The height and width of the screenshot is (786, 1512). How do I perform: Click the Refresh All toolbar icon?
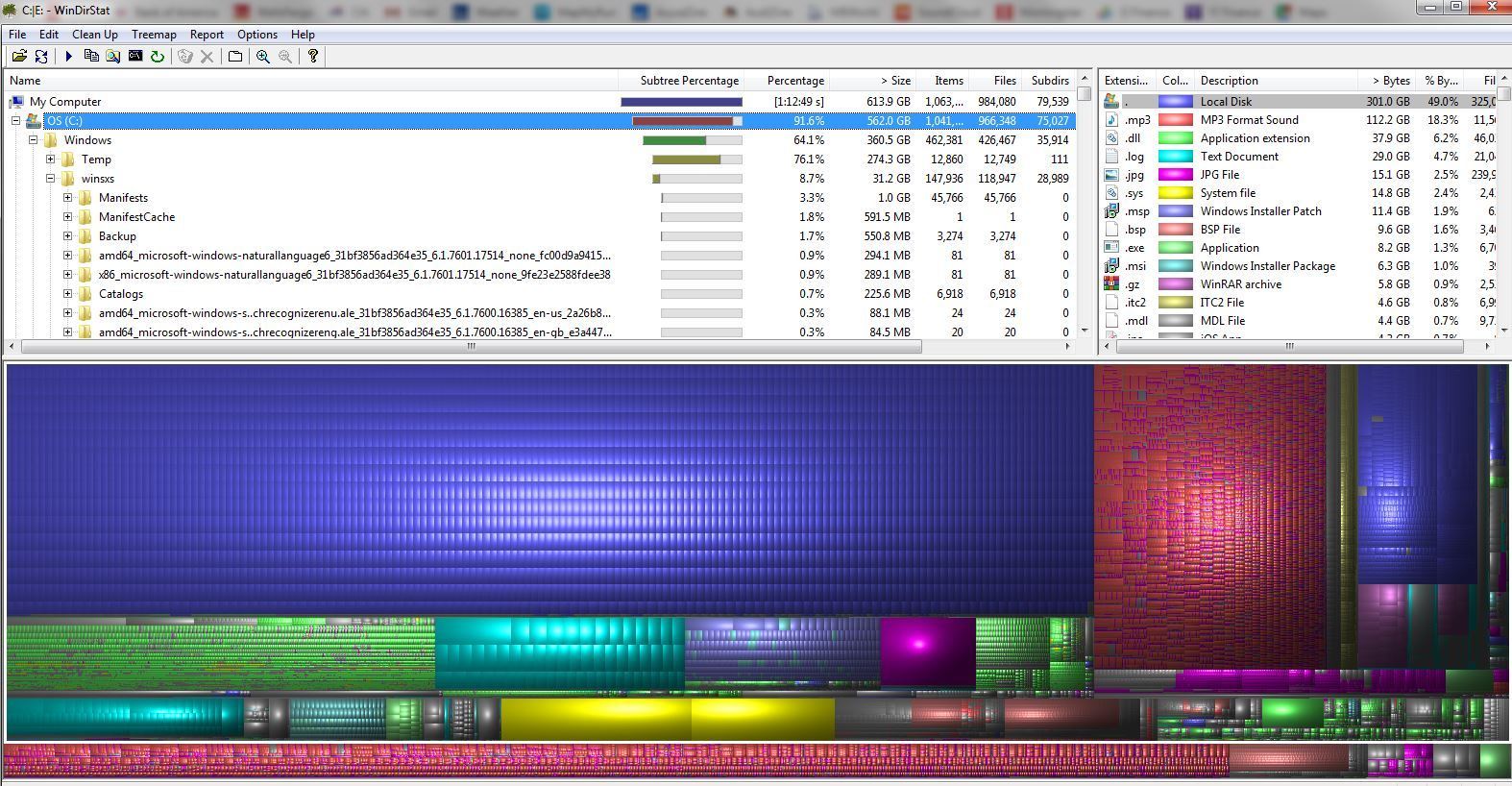coord(41,57)
